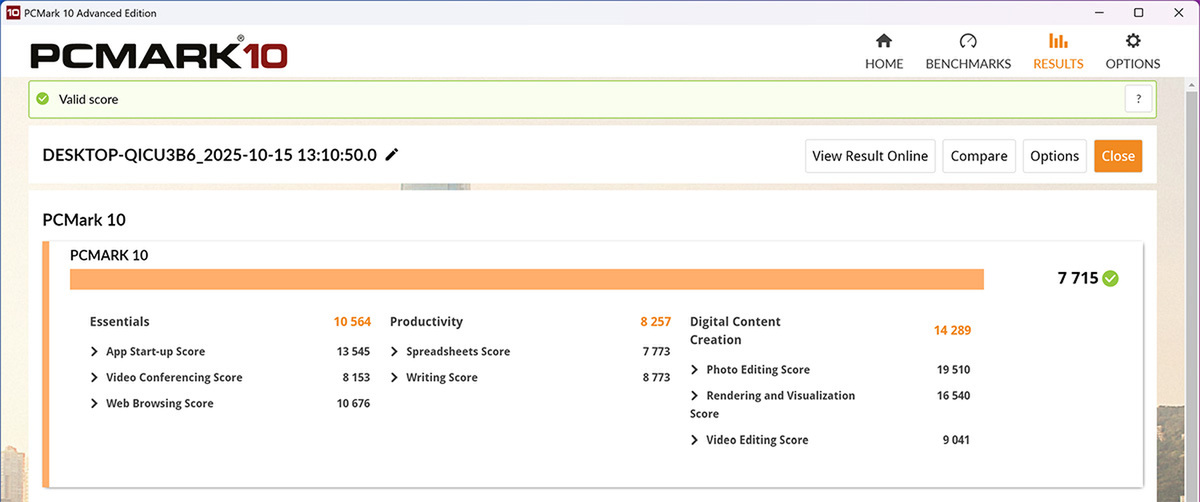
Task: Open the Home tab
Action: click(884, 52)
